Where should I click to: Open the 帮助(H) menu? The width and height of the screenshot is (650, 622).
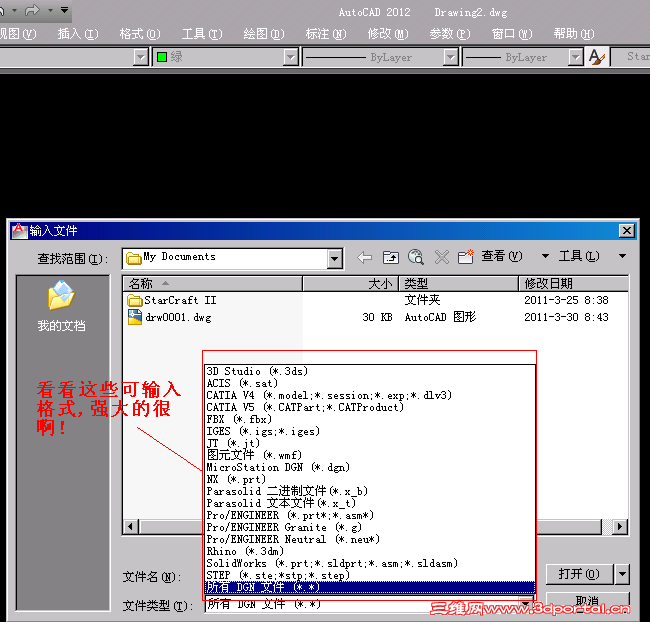574,34
